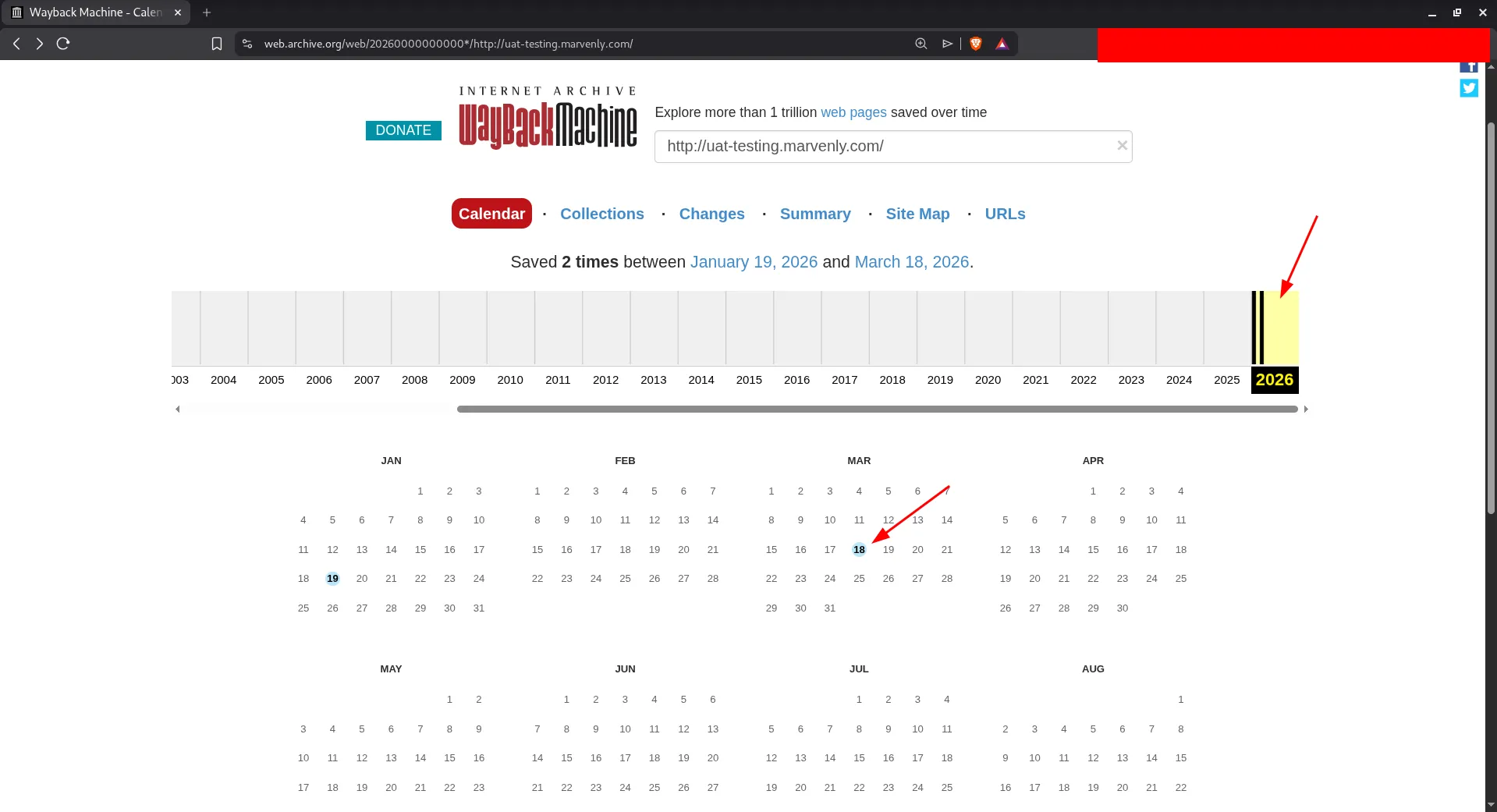
Task: Switch to the Summary tab
Action: [815, 213]
